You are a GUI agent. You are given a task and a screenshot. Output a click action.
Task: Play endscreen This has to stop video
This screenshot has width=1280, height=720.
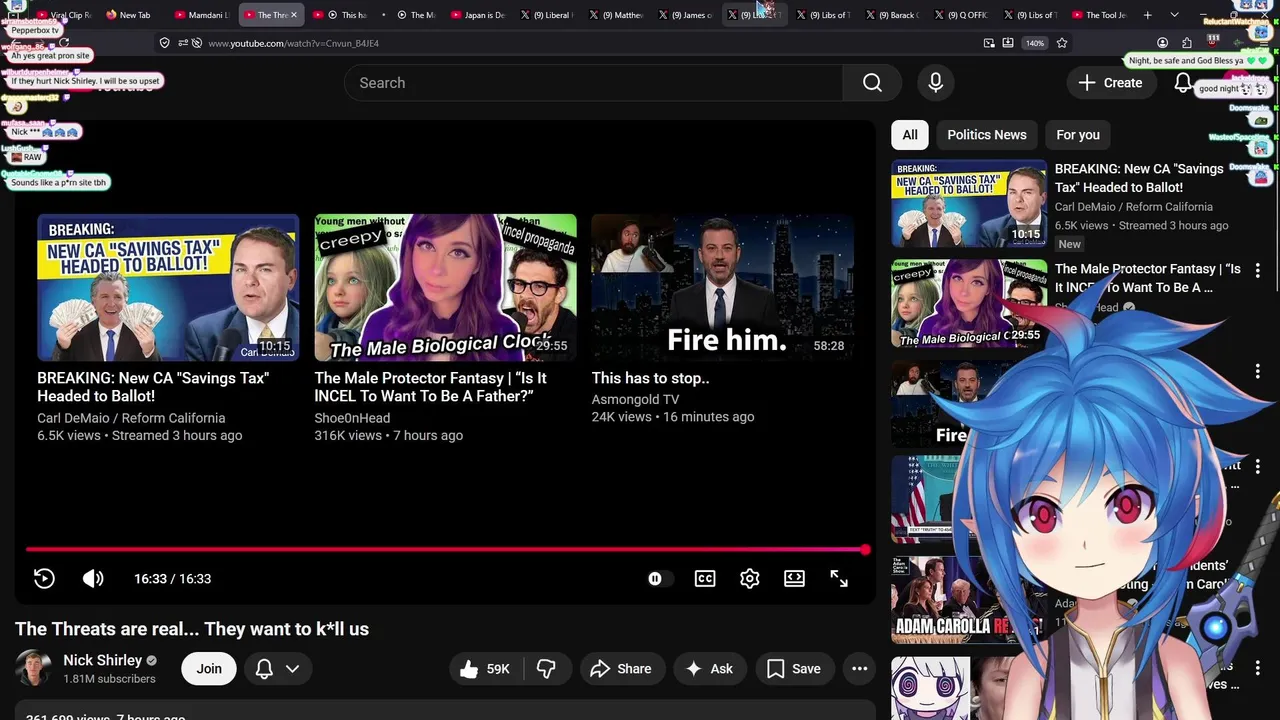[x=722, y=287]
